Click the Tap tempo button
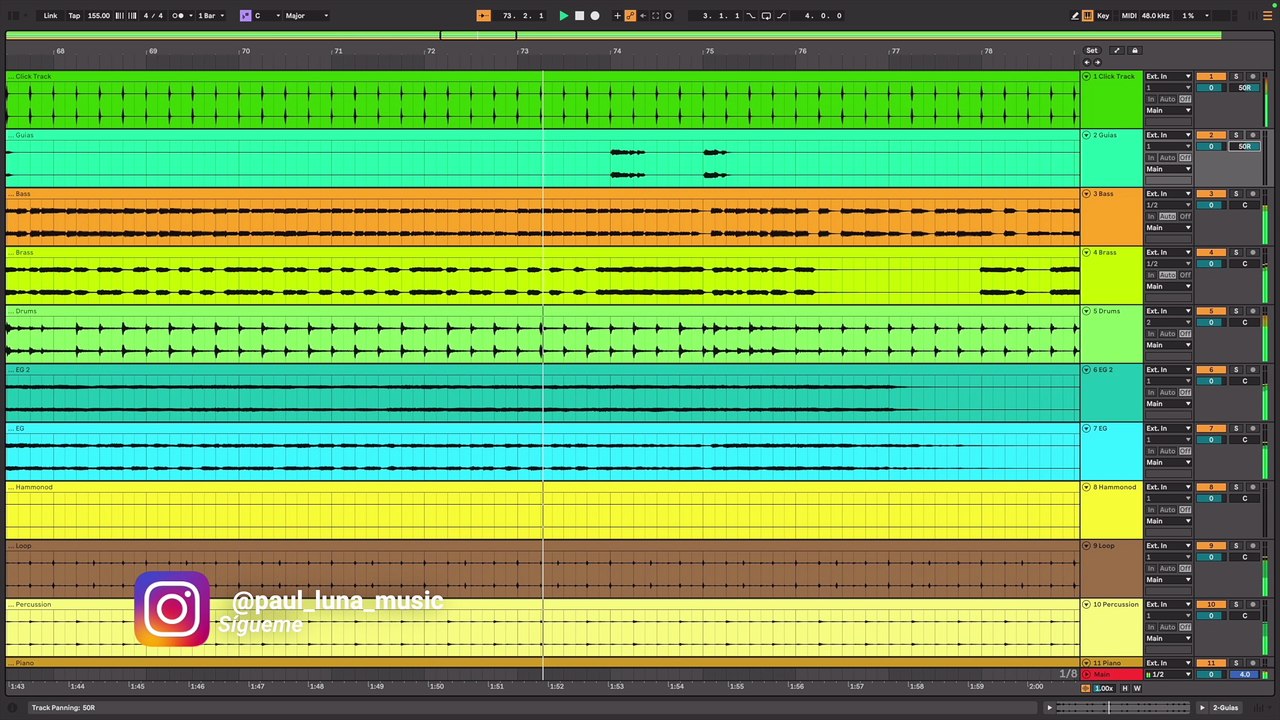Viewport: 1280px width, 720px height. tap(74, 15)
